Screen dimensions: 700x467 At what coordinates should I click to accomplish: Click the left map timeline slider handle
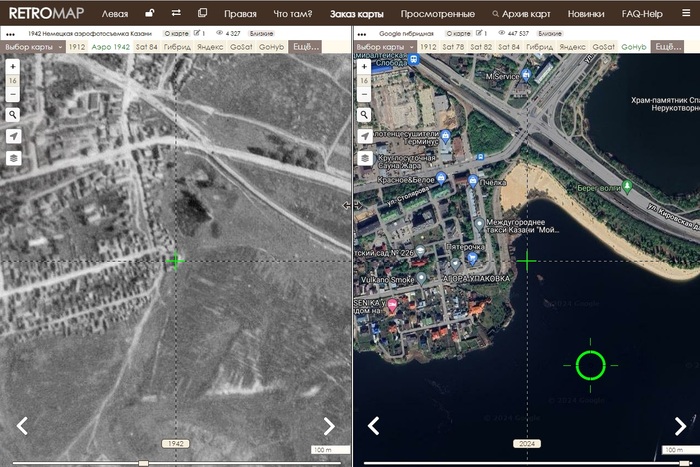(143, 463)
